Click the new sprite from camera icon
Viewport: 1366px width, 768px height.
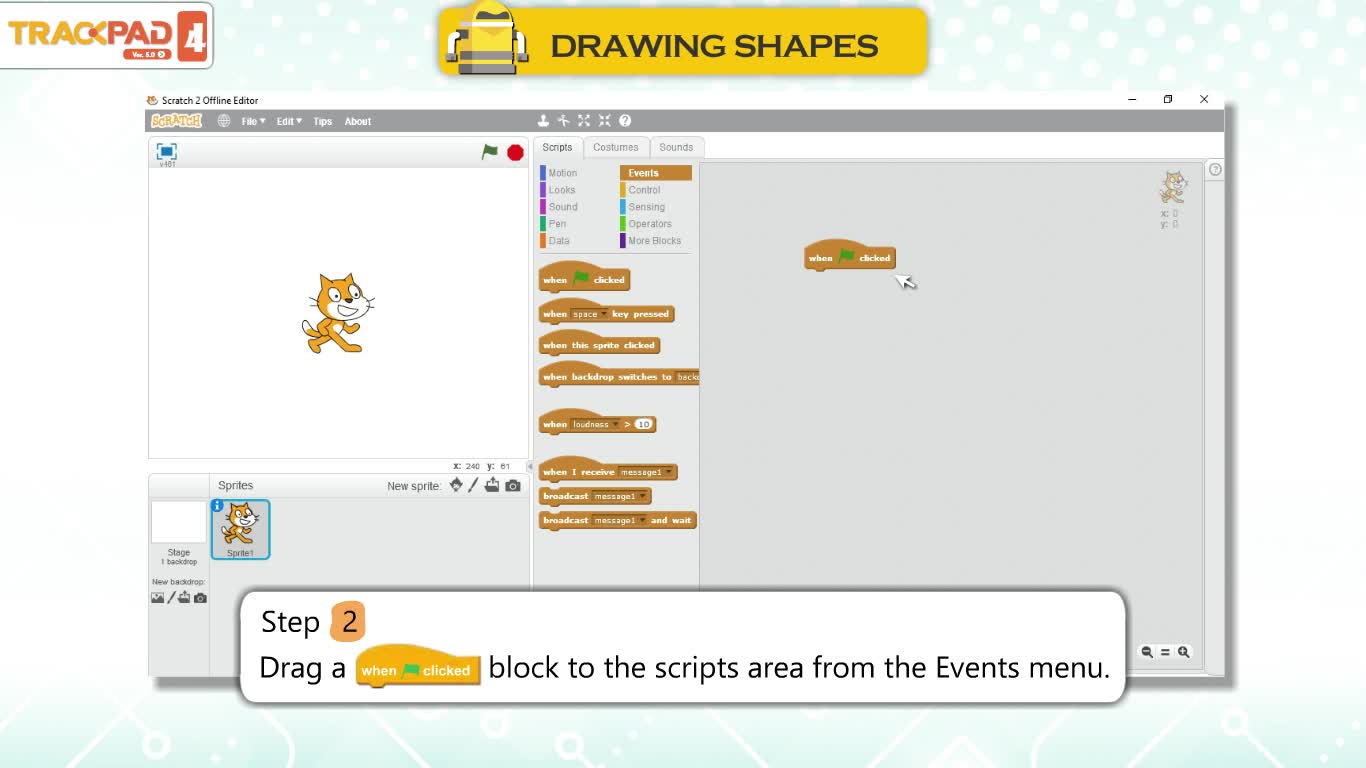click(x=513, y=486)
